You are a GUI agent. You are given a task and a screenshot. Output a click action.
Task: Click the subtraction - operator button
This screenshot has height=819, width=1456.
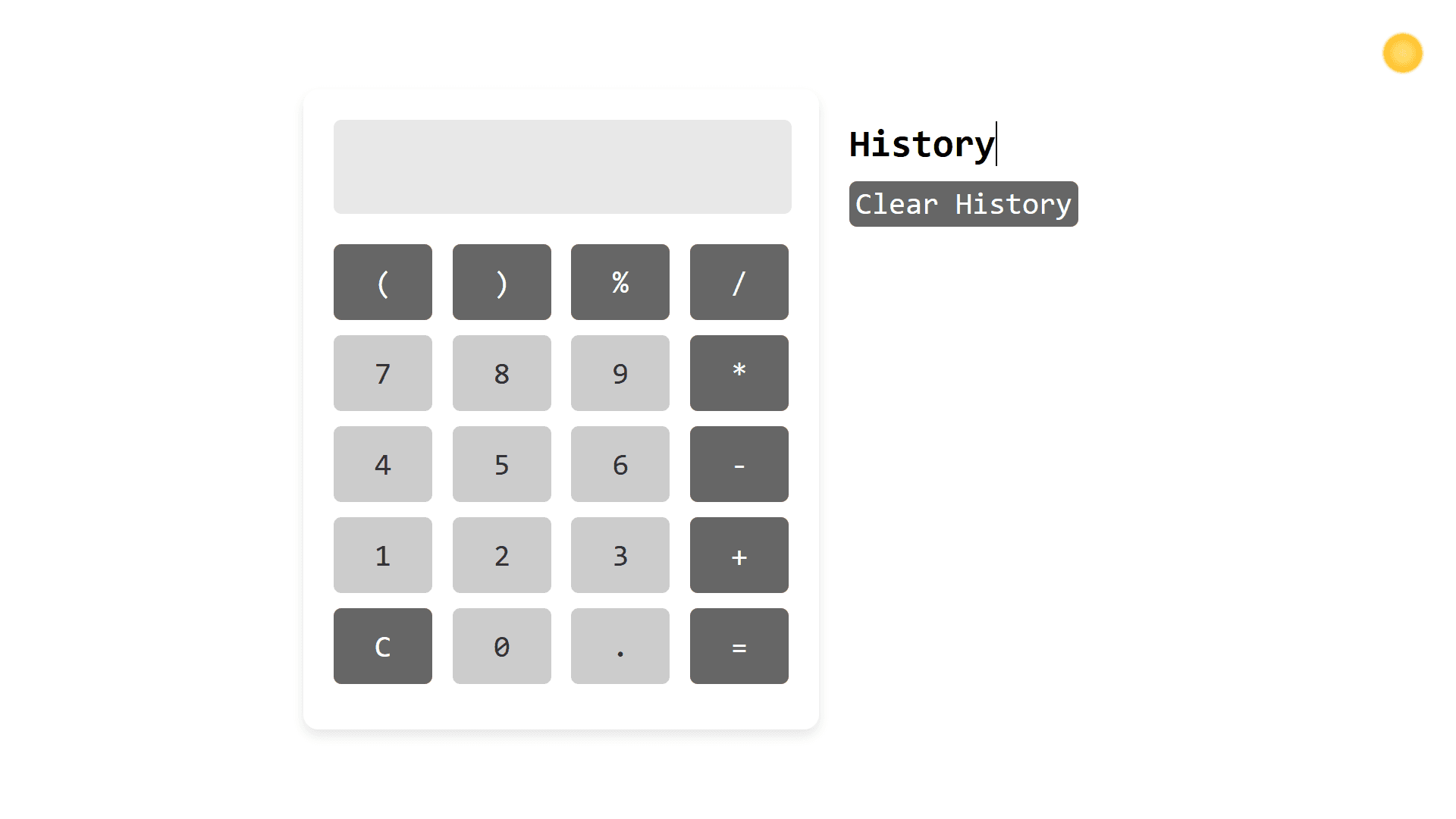coord(739,464)
